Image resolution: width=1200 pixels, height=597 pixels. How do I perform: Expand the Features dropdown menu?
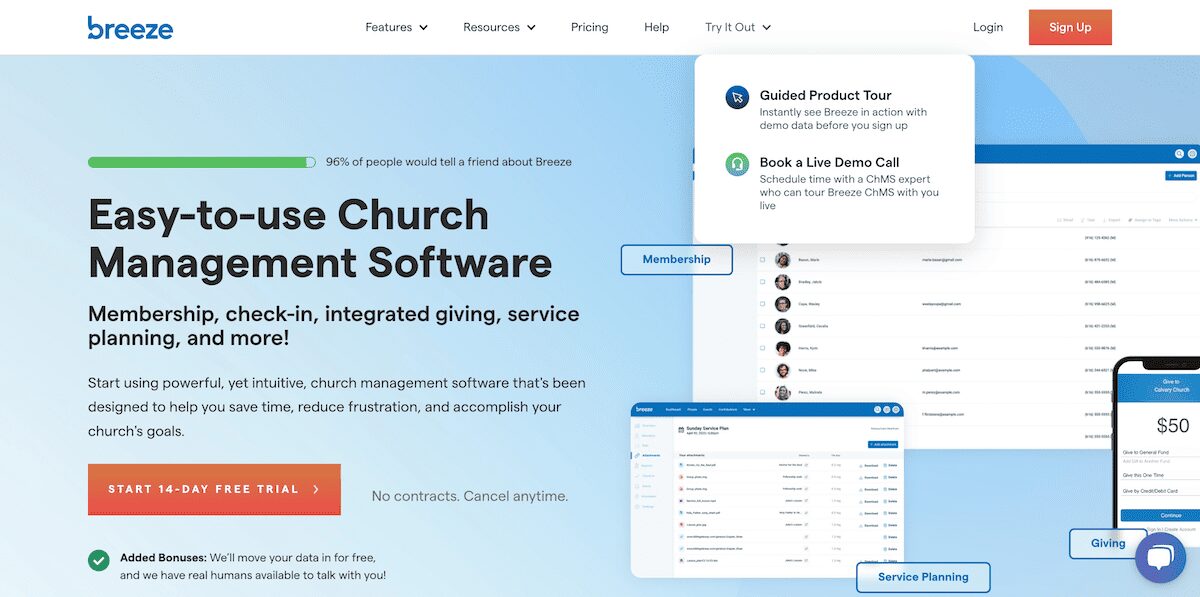[396, 27]
